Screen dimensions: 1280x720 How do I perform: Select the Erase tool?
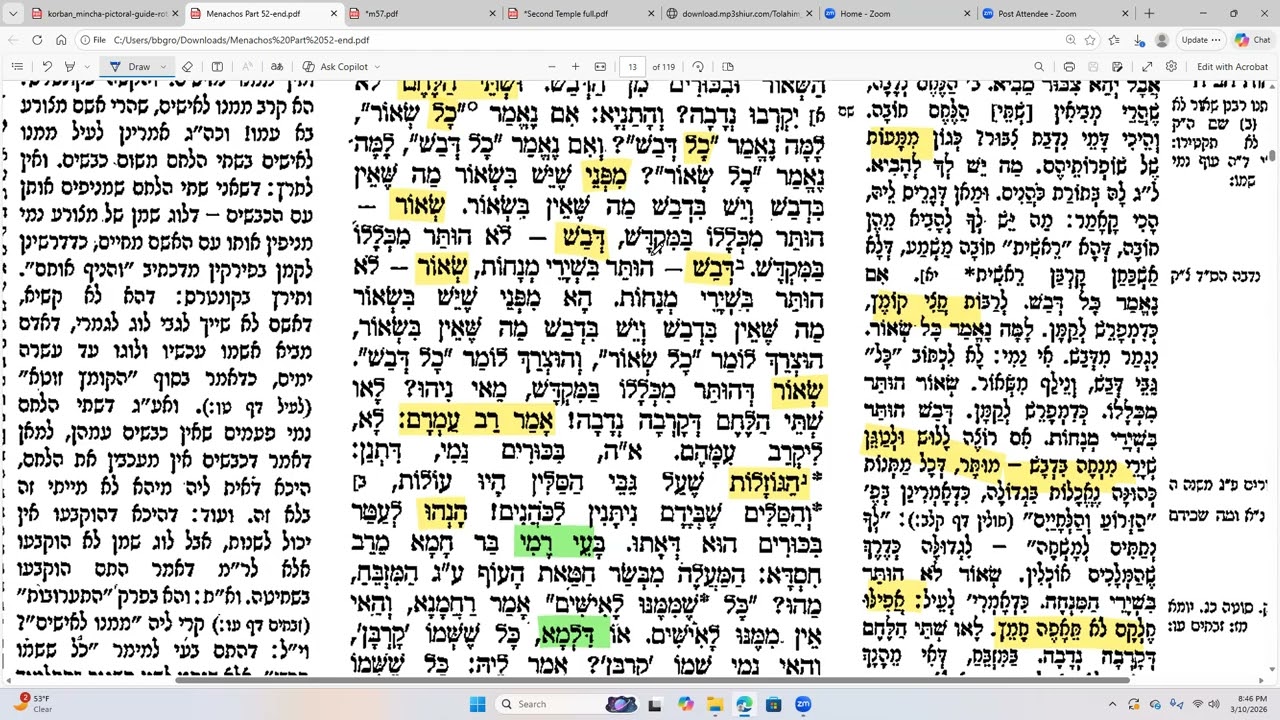coord(187,67)
